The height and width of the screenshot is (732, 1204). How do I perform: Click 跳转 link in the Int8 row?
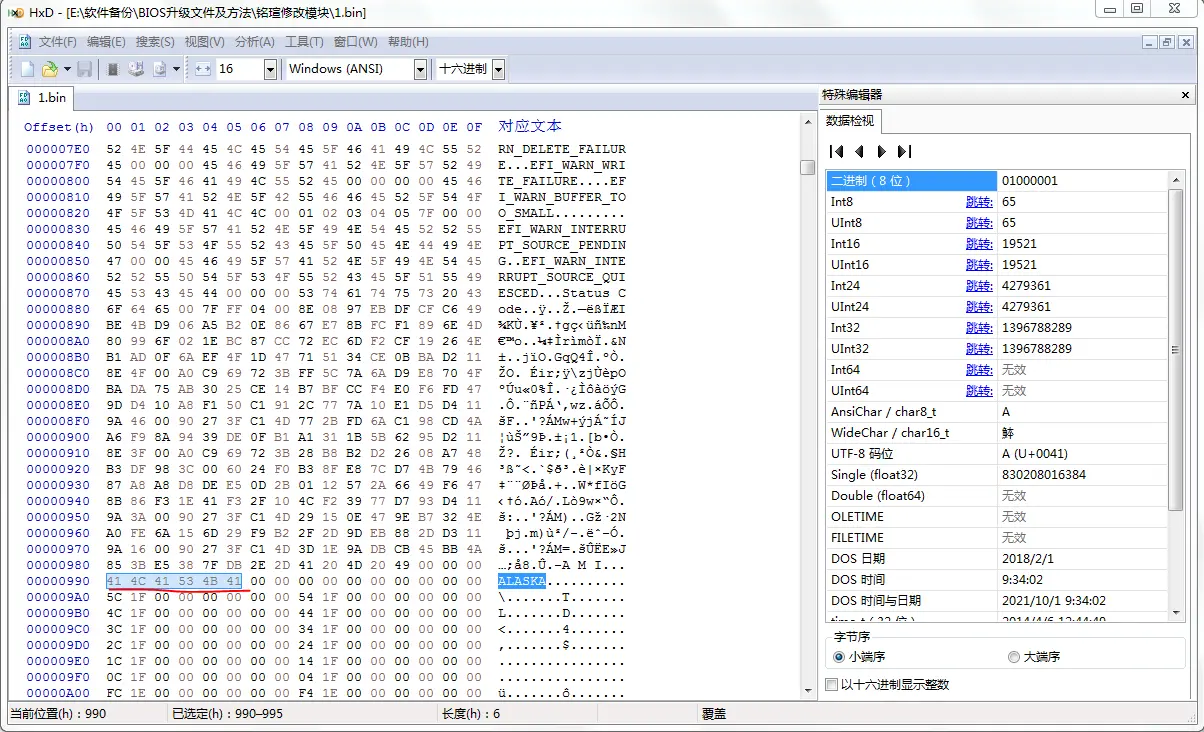pos(979,202)
